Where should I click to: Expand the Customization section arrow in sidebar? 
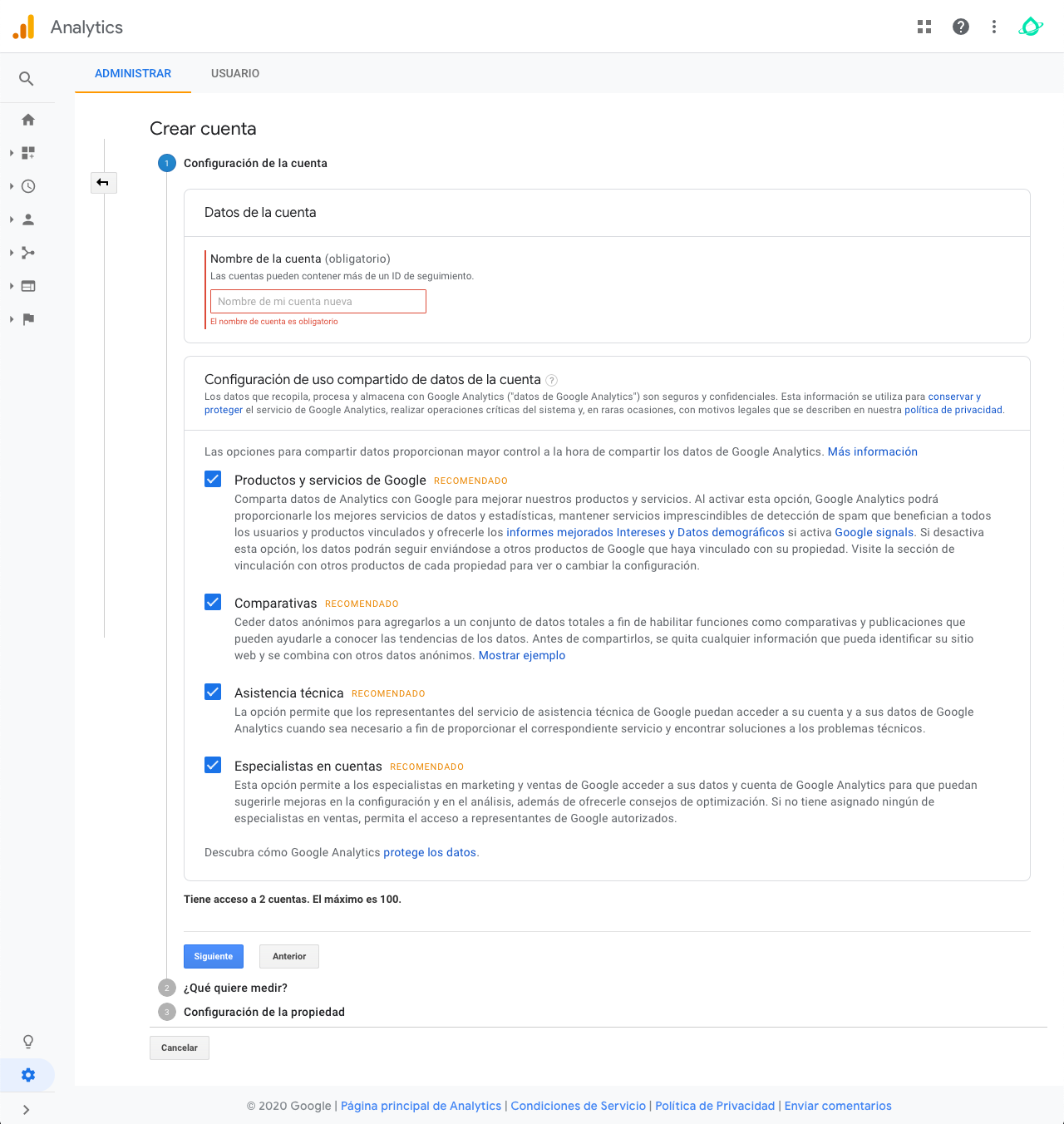point(12,153)
